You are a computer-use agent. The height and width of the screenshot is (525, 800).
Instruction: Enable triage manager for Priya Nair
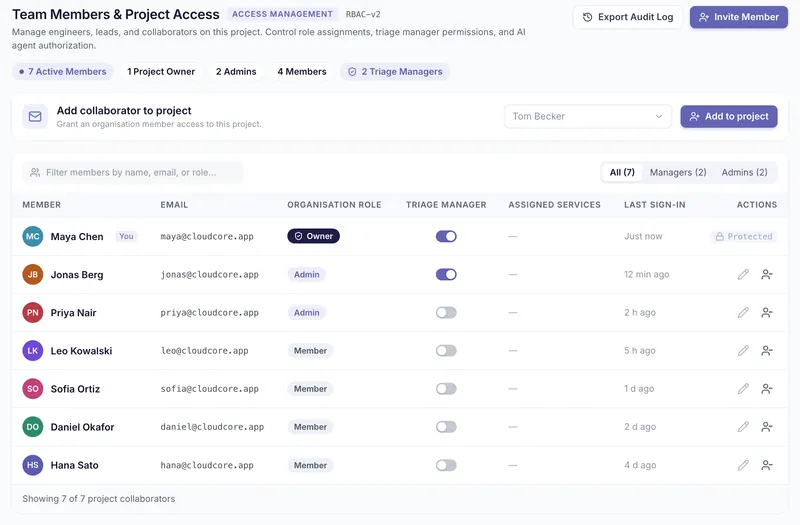pyautogui.click(x=446, y=312)
